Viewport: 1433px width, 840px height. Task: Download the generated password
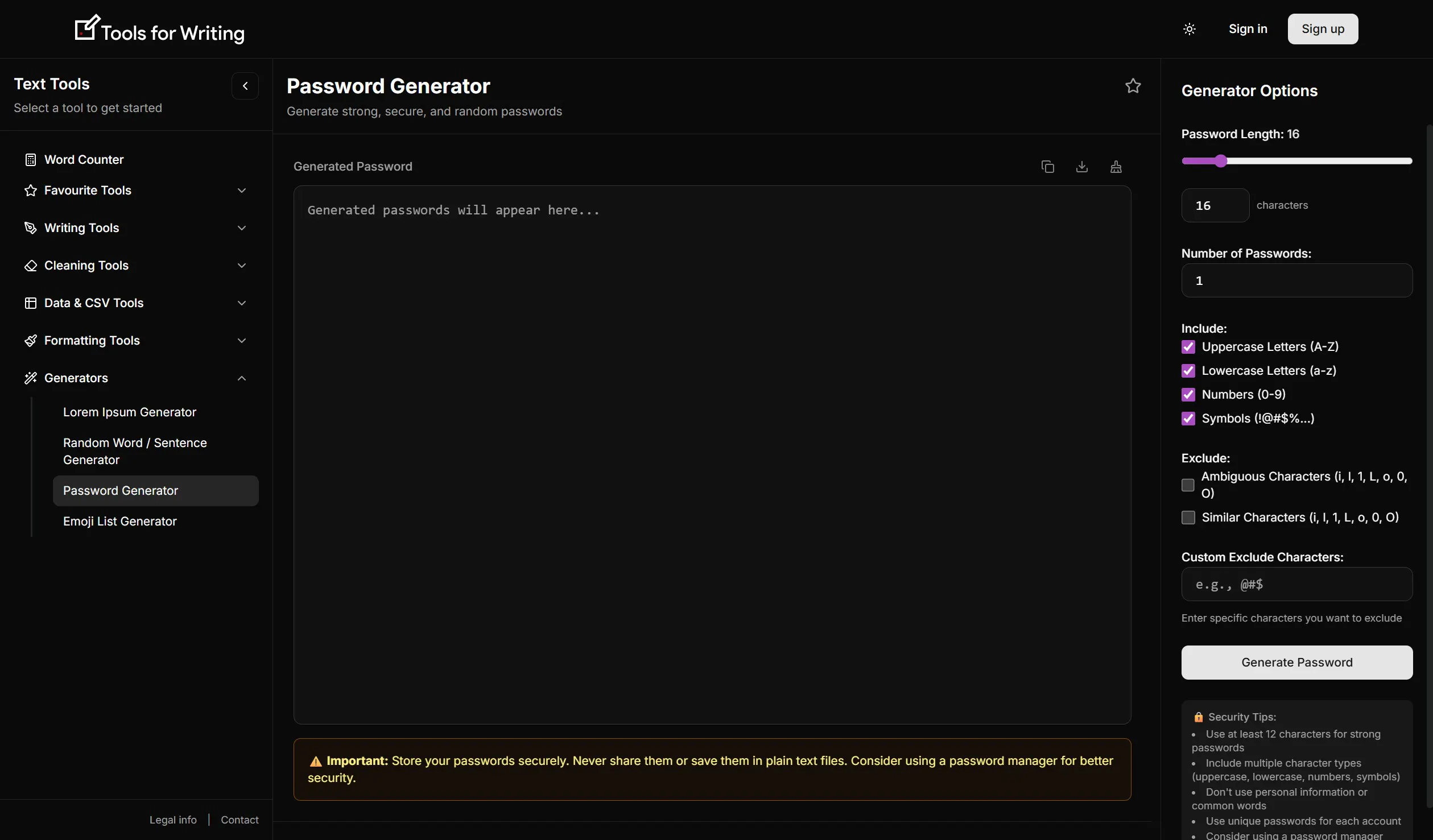(1082, 167)
